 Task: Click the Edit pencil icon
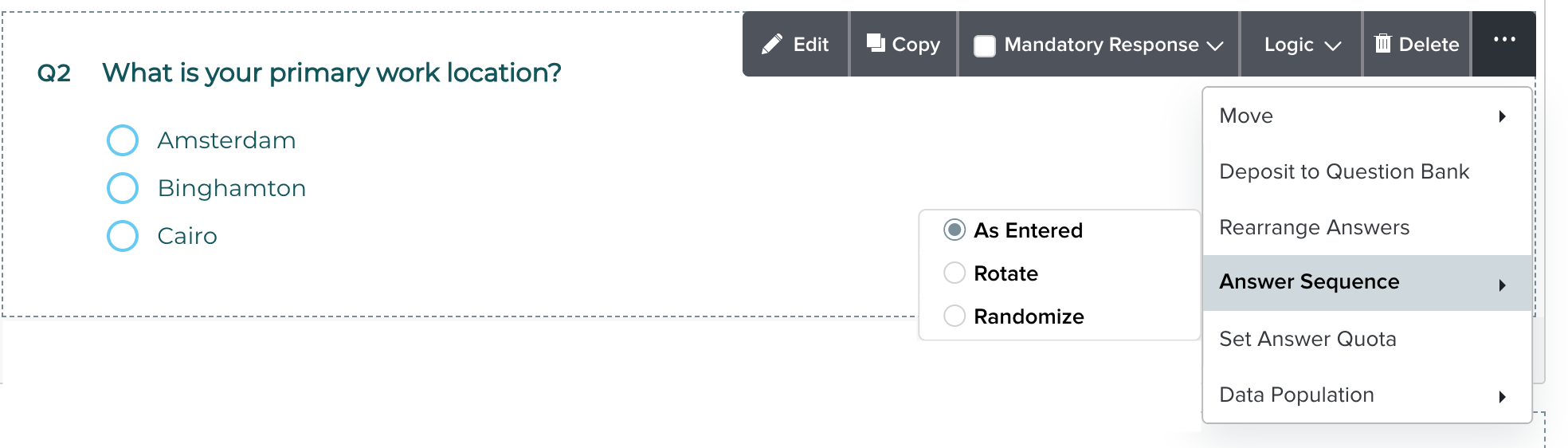coord(771,45)
